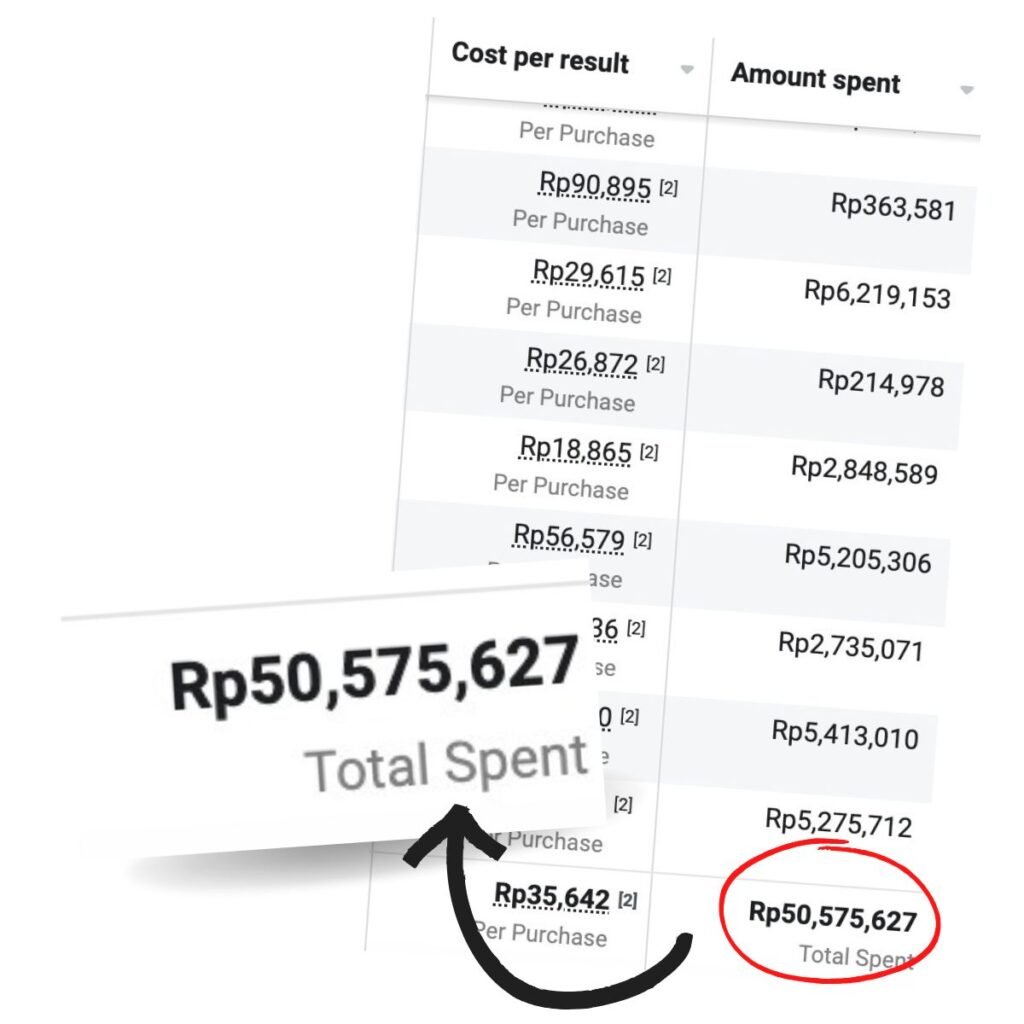Click the Rp6,219,153 amount spent cell
This screenshot has width=1024, height=1024.
click(877, 294)
